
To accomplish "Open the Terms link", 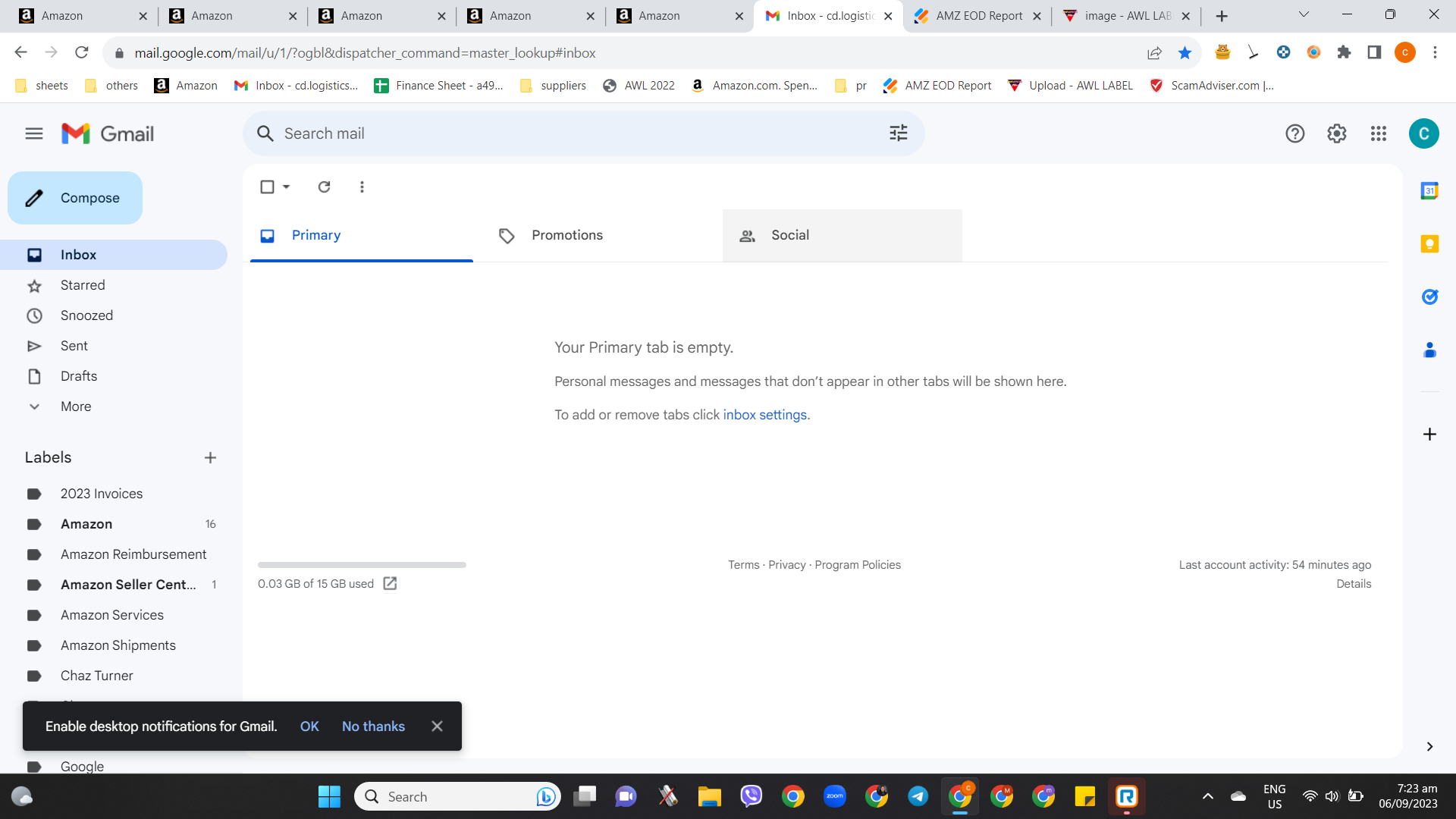I will 743,565.
